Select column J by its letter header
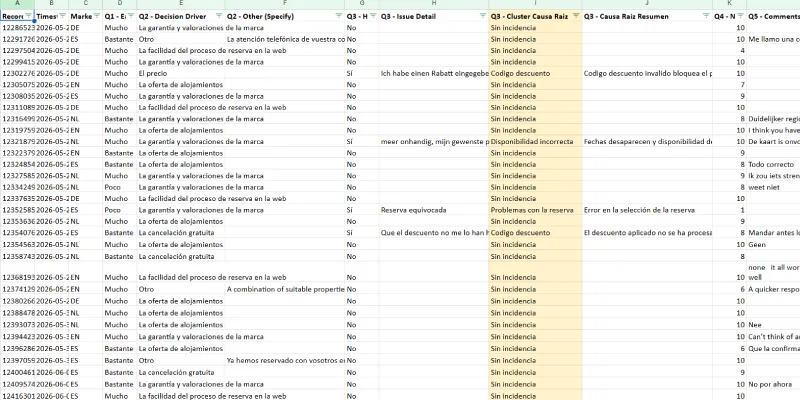The width and height of the screenshot is (800, 400). click(647, 4)
